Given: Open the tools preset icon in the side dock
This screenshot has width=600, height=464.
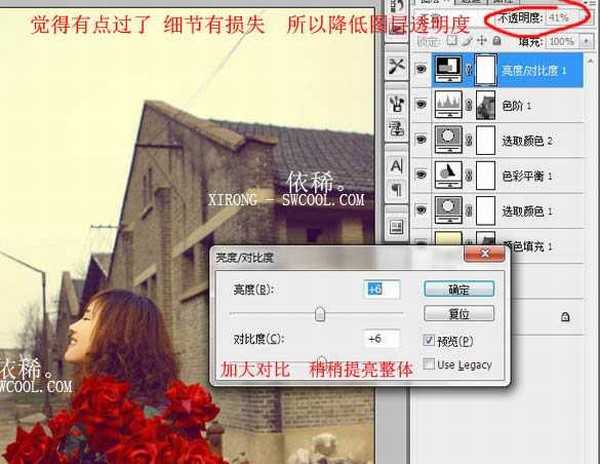Looking at the screenshot, I should 395,67.
